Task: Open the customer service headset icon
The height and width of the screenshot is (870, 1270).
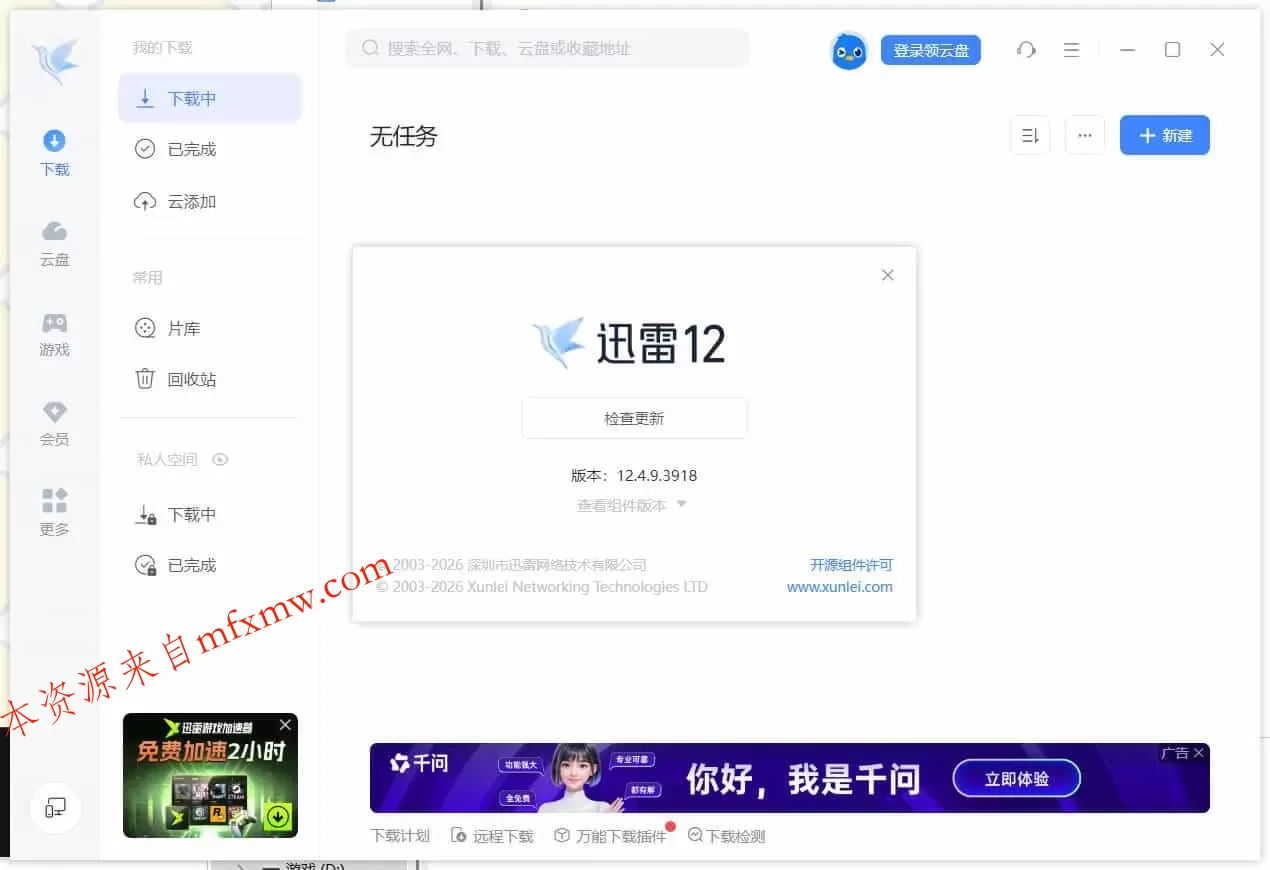Action: coord(1026,49)
